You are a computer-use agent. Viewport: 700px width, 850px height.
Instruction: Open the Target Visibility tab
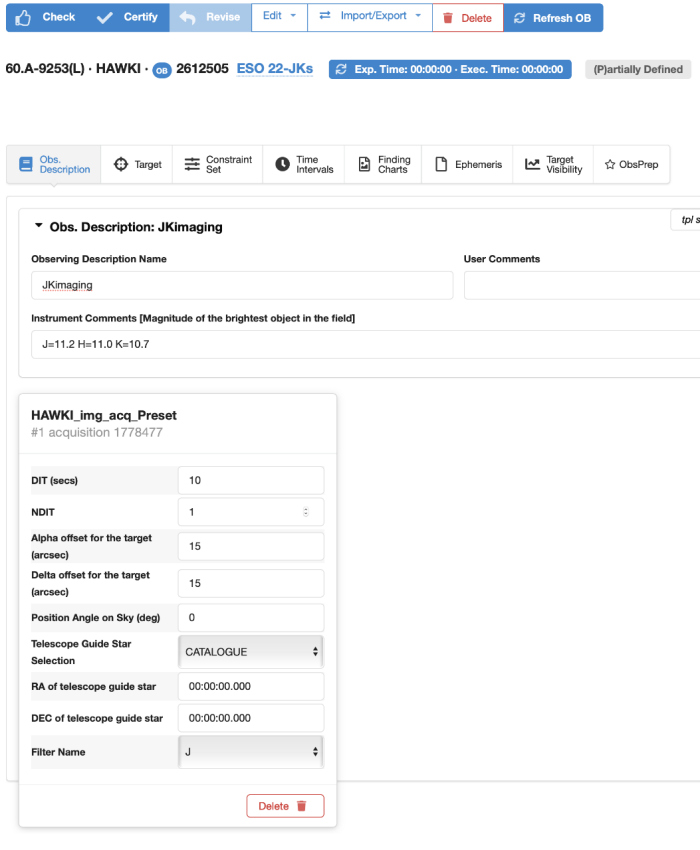point(553,164)
